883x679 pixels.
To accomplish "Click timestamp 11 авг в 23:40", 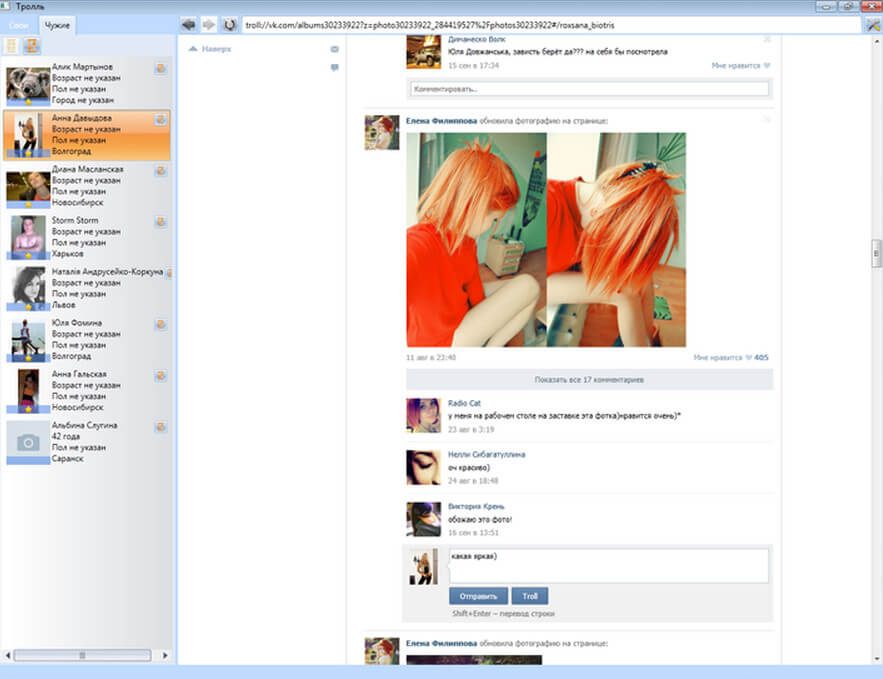I will pos(431,358).
